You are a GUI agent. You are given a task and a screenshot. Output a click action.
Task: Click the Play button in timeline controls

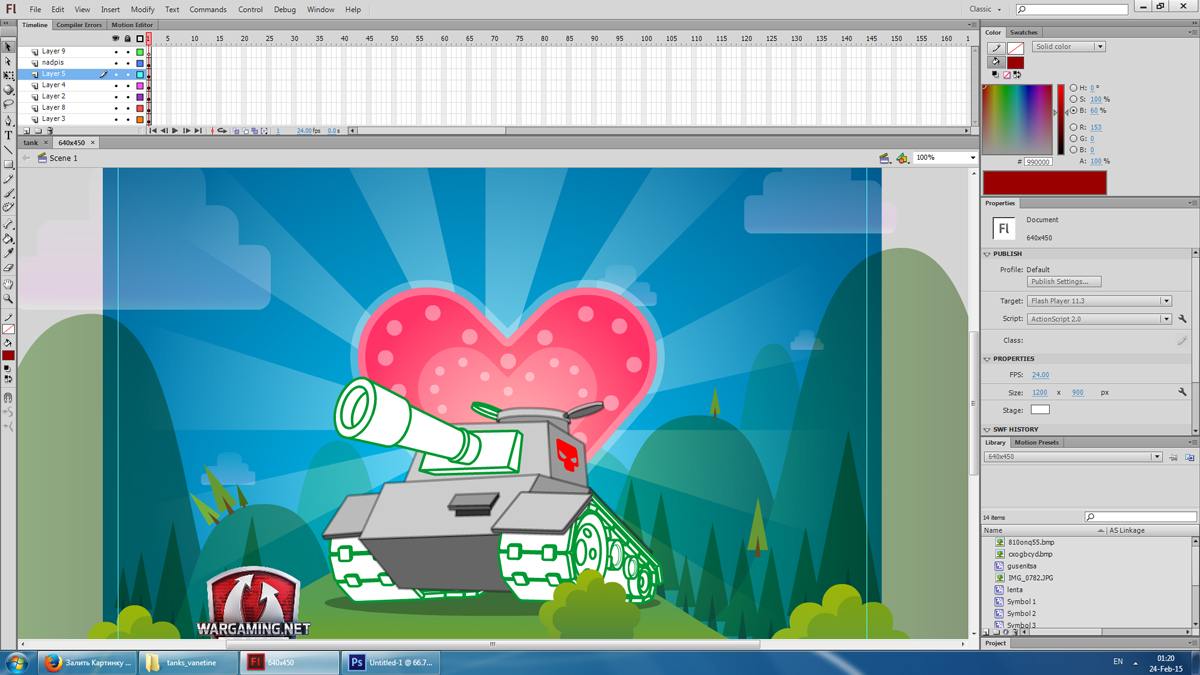175,131
